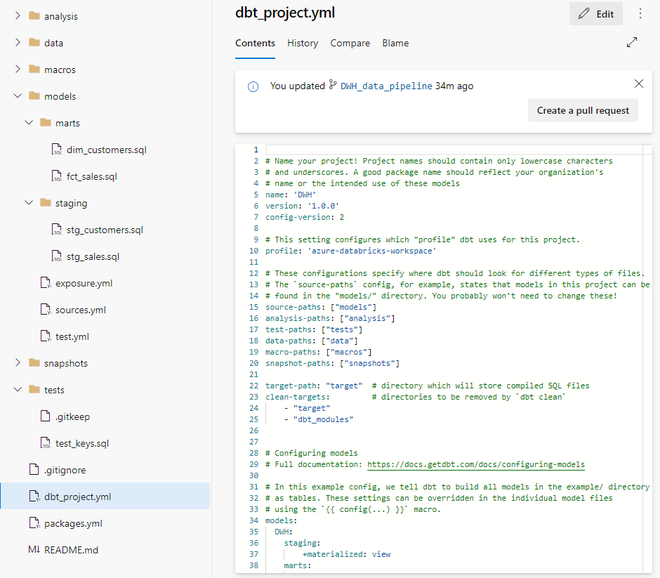Screen dimensions: 660x578
Task: Click the info icon in notification banner
Action: (x=253, y=86)
